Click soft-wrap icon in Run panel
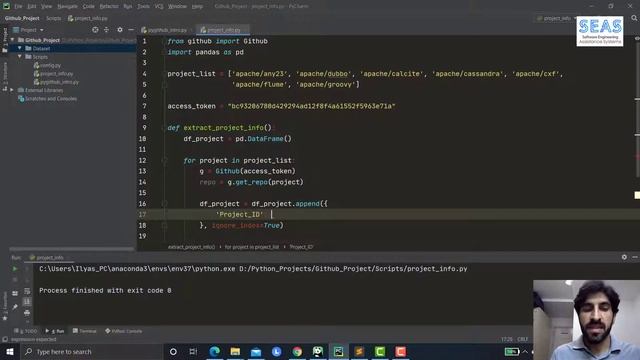640x360 pixels. tap(27, 291)
